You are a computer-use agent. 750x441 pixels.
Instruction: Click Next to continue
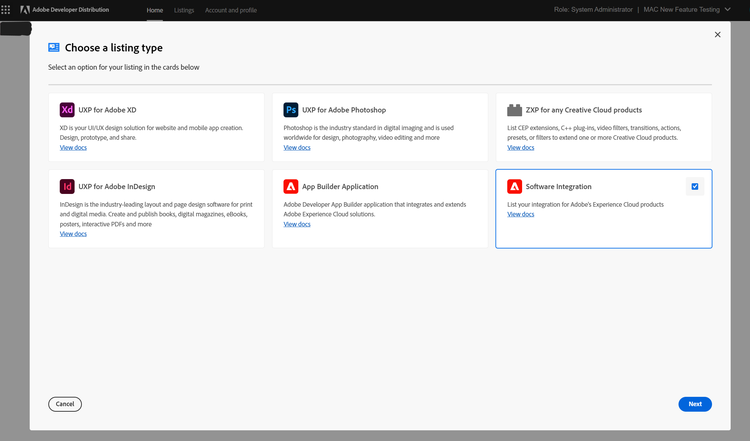point(695,404)
